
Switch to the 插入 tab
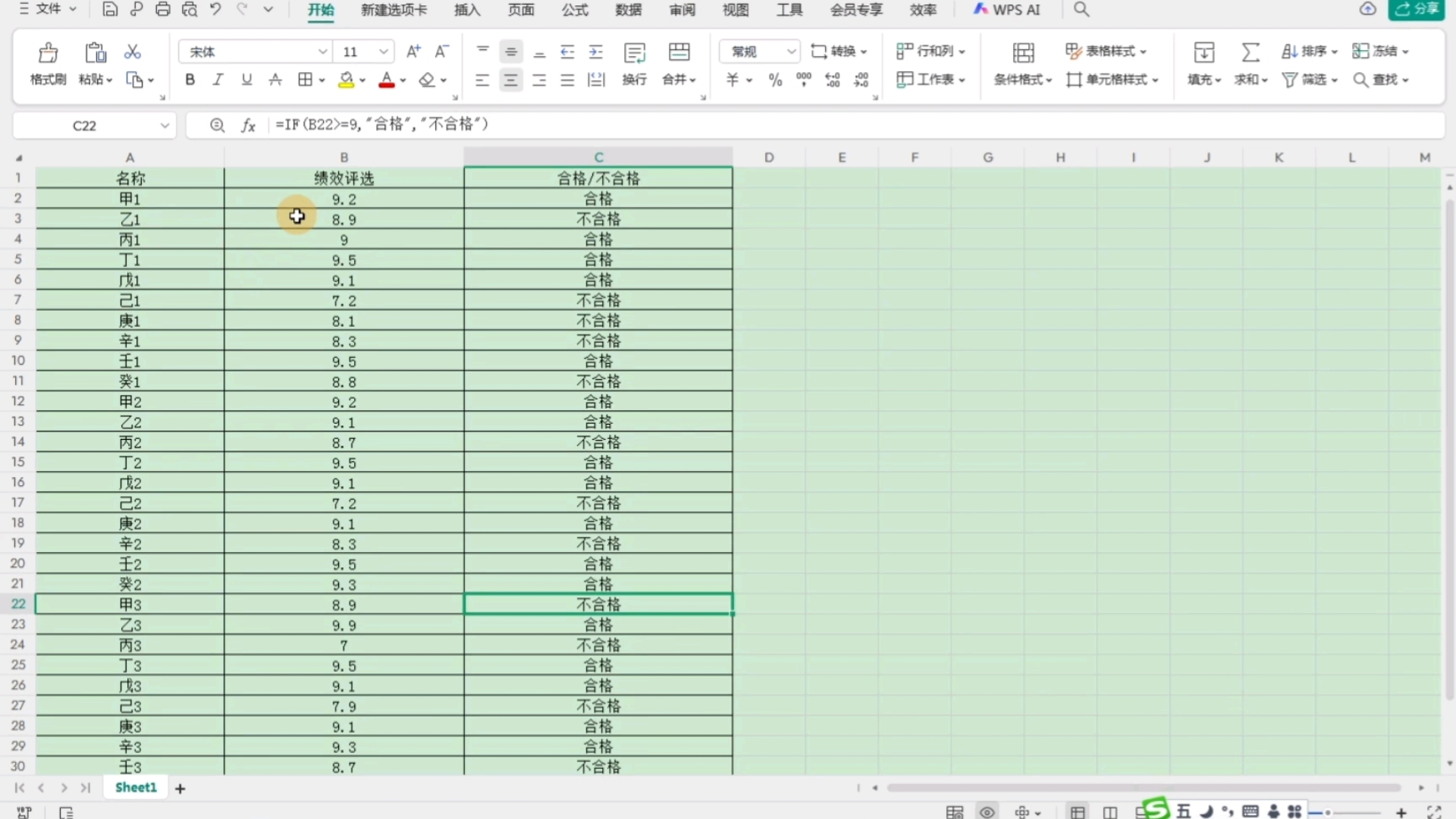tap(467, 10)
